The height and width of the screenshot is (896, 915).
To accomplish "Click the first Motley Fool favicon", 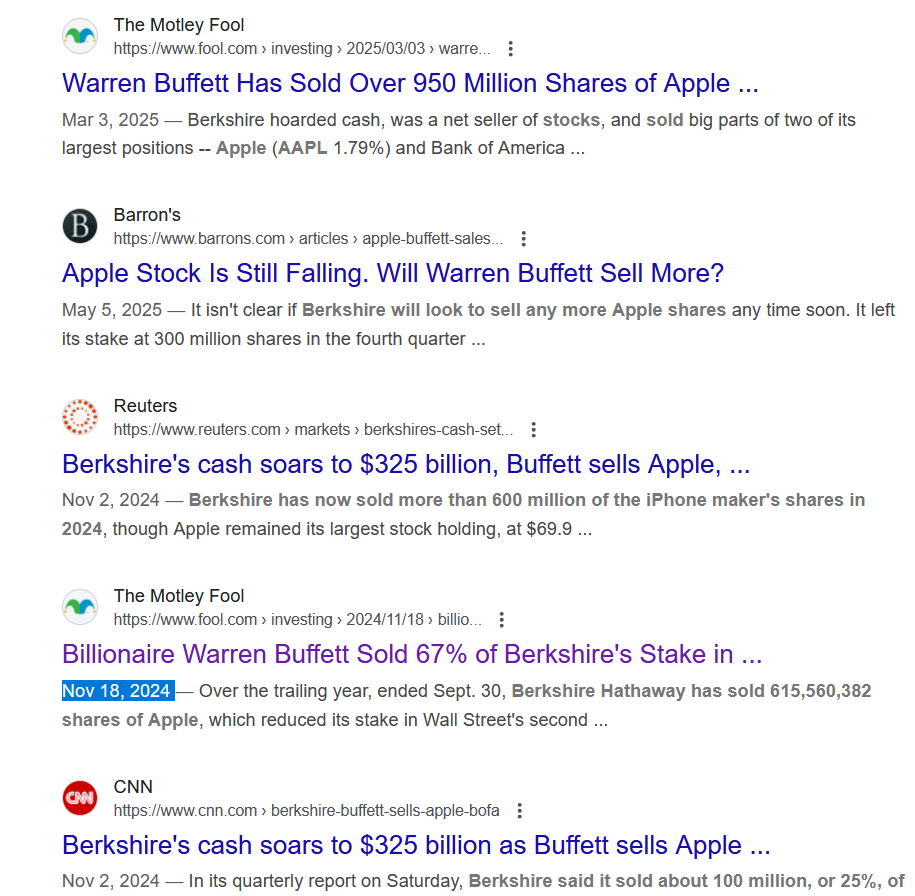I will (x=80, y=36).
